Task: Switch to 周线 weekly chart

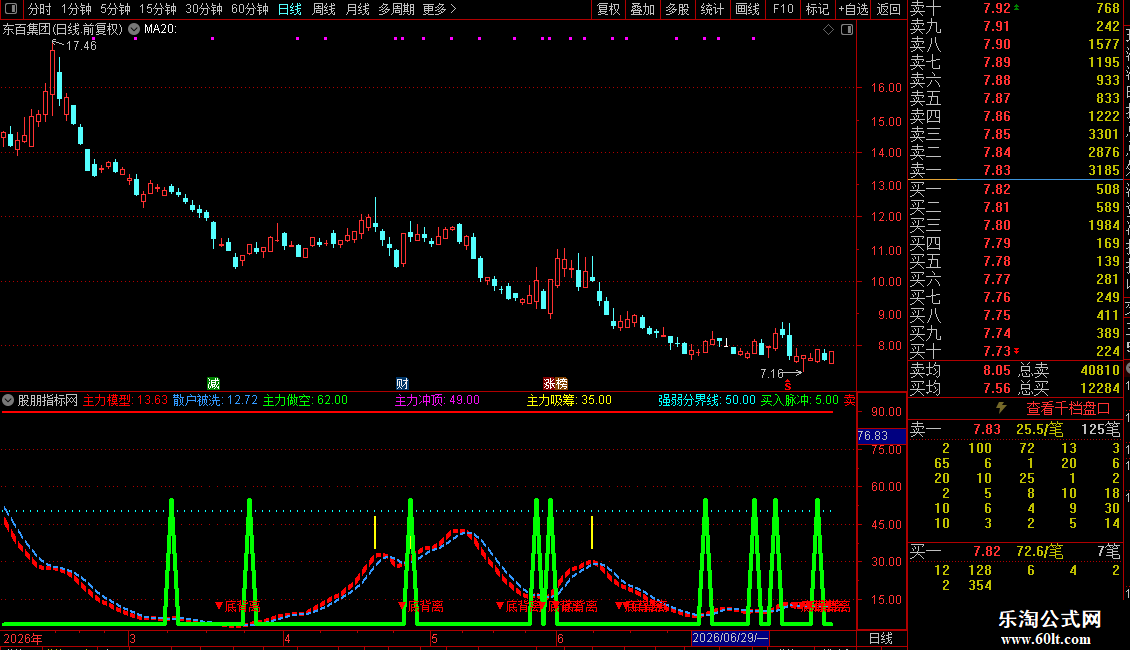Action: point(324,9)
